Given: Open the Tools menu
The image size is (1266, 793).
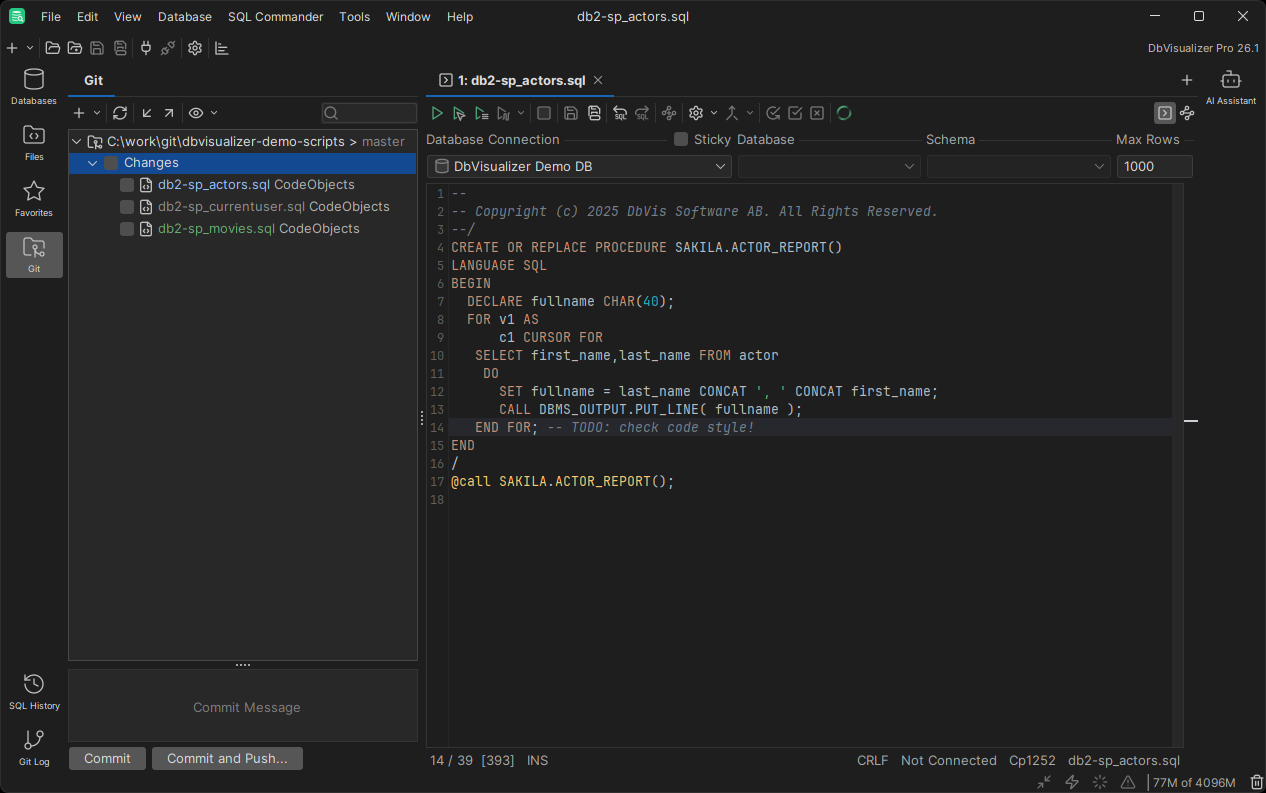Looking at the screenshot, I should pos(354,17).
